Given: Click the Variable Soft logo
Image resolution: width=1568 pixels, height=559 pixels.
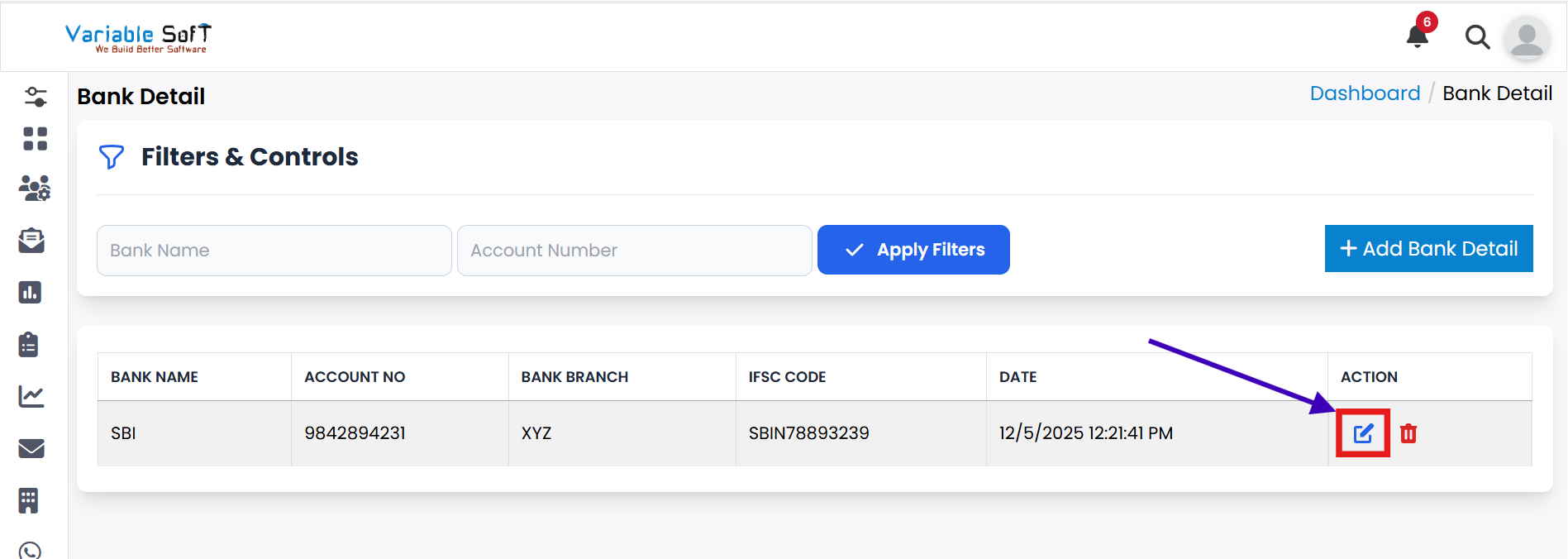Looking at the screenshot, I should 139,38.
